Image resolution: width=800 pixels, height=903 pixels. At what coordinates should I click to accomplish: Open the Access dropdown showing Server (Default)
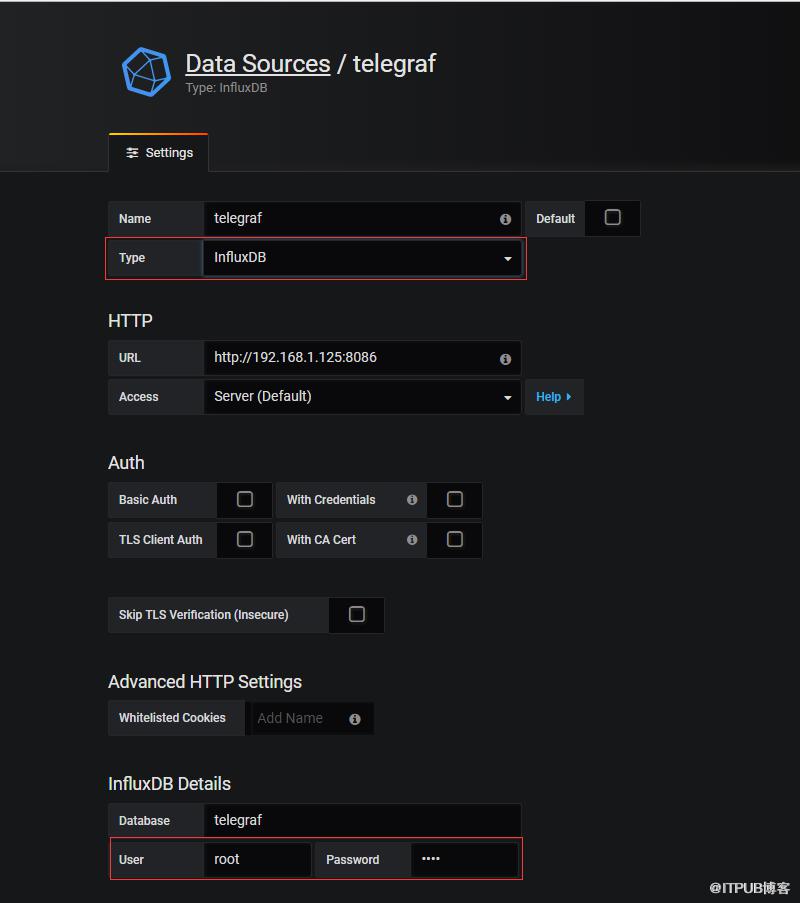pos(362,397)
